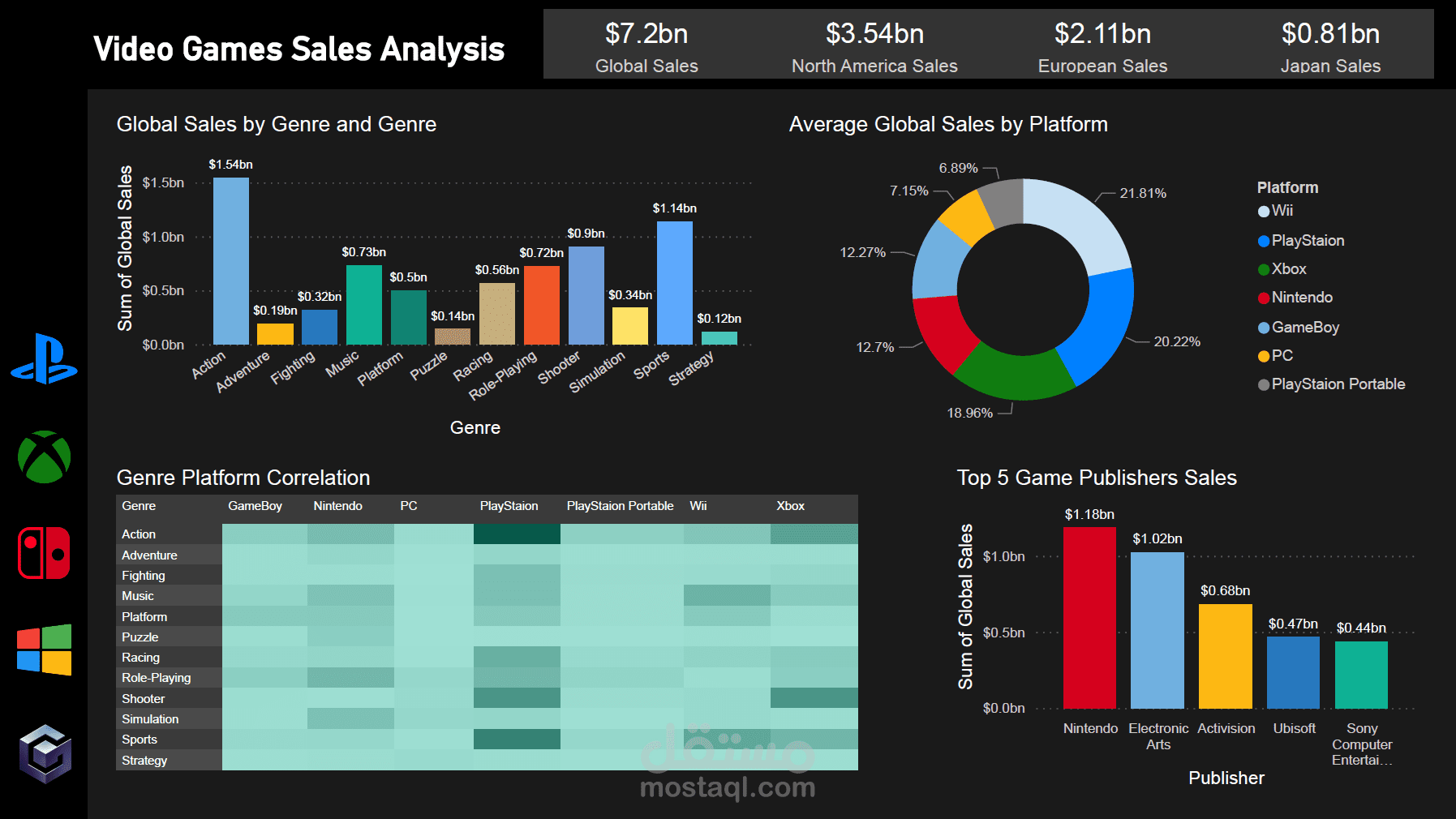Click the green Xbox legend color dot
The width and height of the screenshot is (1456, 819).
1264,269
